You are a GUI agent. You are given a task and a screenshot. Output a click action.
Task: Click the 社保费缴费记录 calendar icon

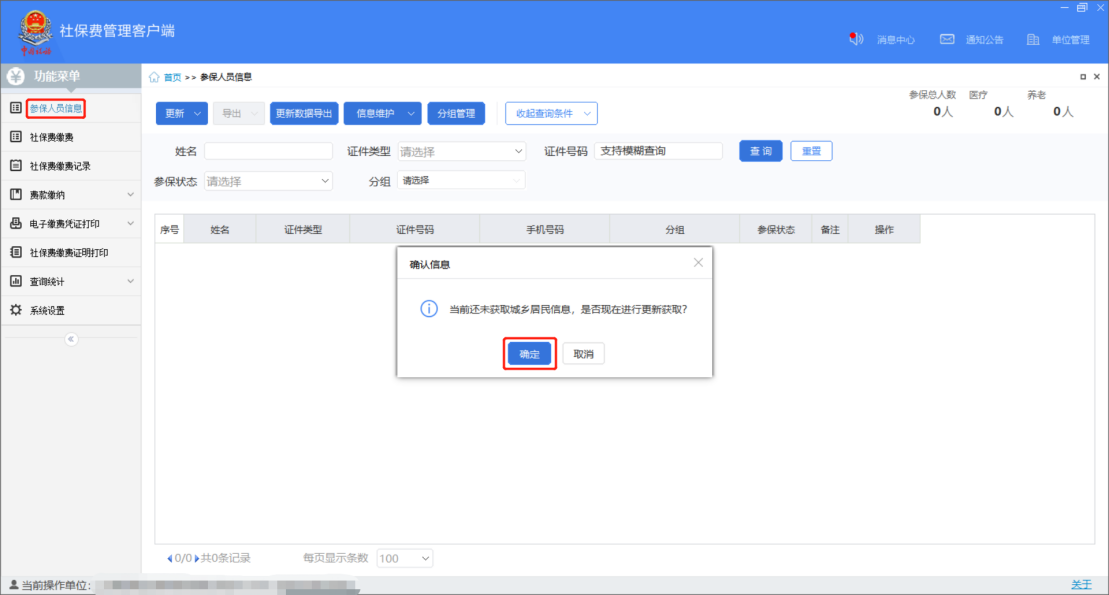click(x=16, y=166)
